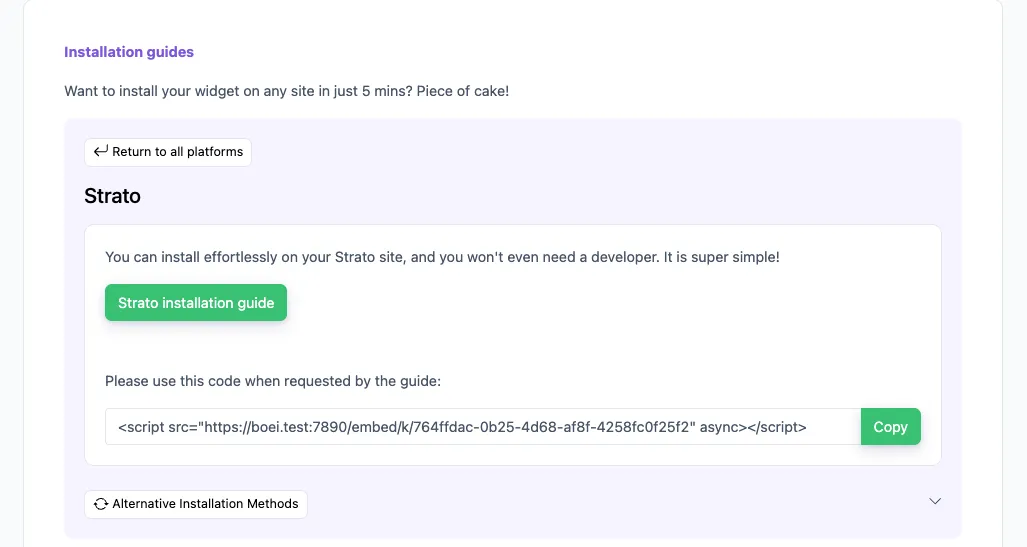1027x547 pixels.
Task: Click the return arrow icon
Action: pos(100,152)
